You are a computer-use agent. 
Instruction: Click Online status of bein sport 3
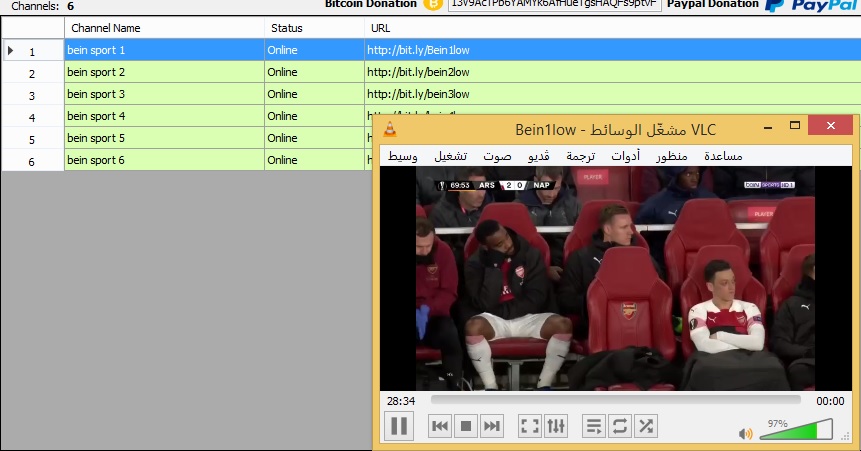click(x=282, y=94)
